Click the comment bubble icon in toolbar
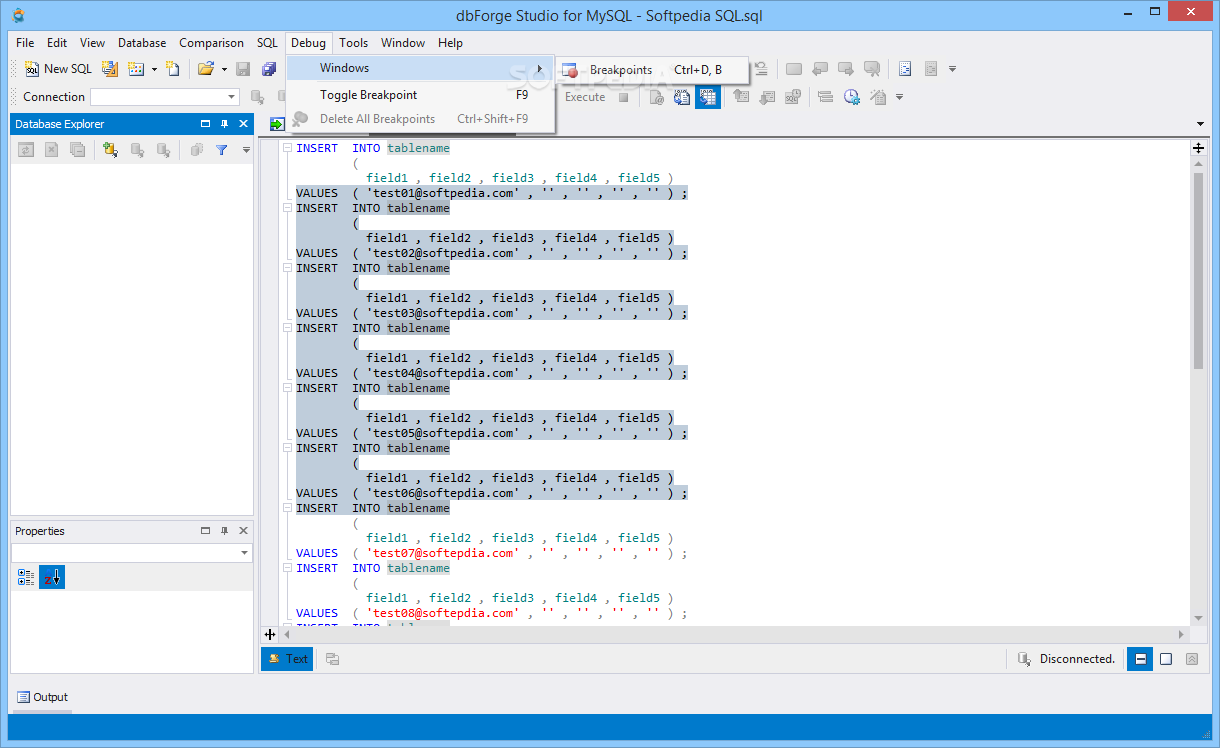Screen dimensions: 1220x748 click(872, 69)
